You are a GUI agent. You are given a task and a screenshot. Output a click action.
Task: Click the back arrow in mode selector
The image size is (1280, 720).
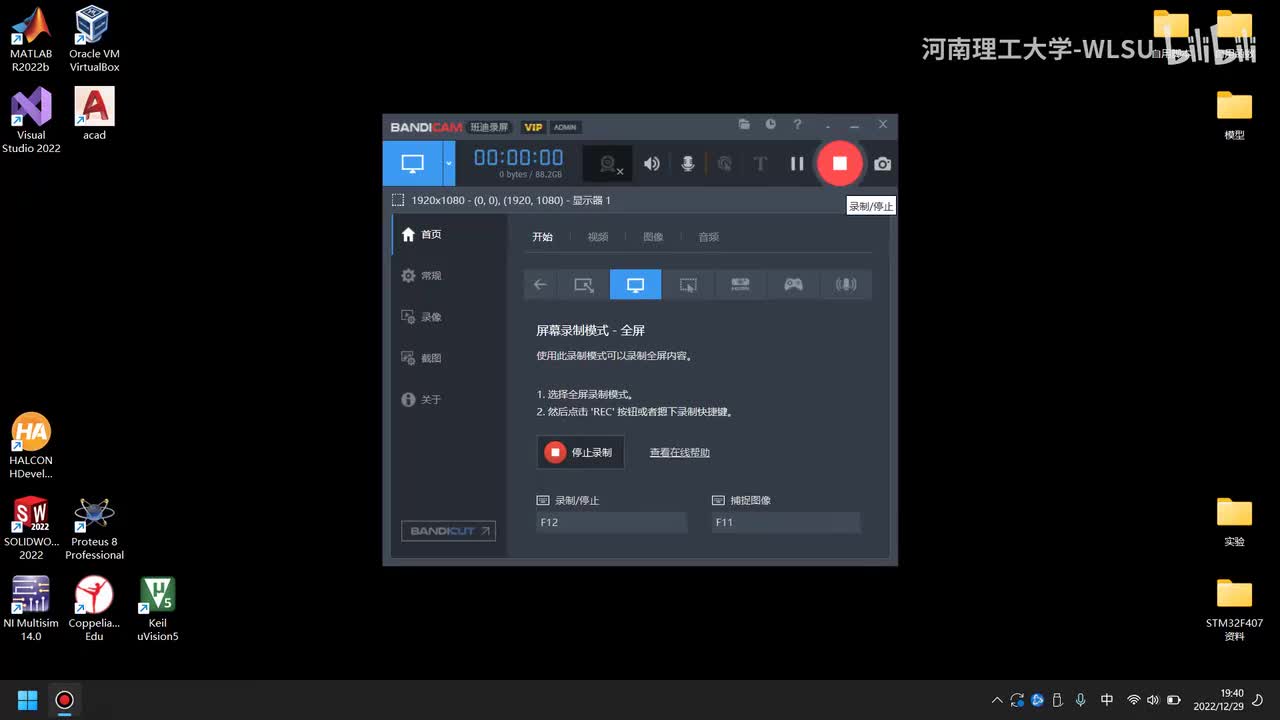point(540,284)
